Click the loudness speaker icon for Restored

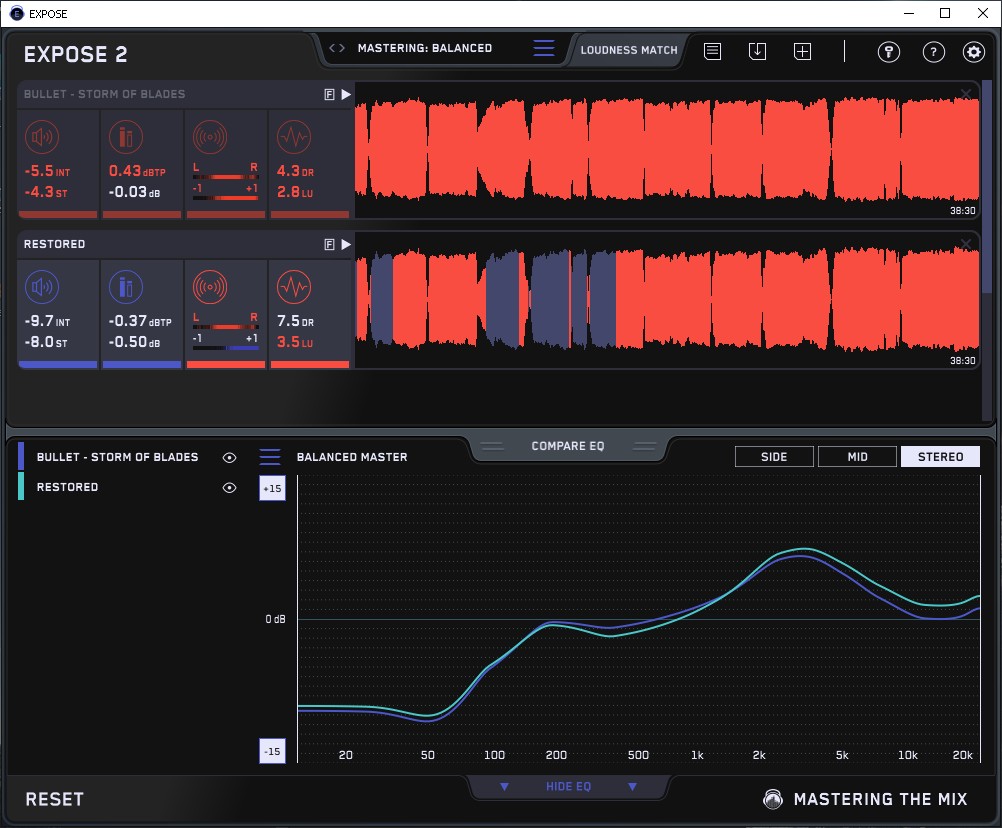click(41, 289)
